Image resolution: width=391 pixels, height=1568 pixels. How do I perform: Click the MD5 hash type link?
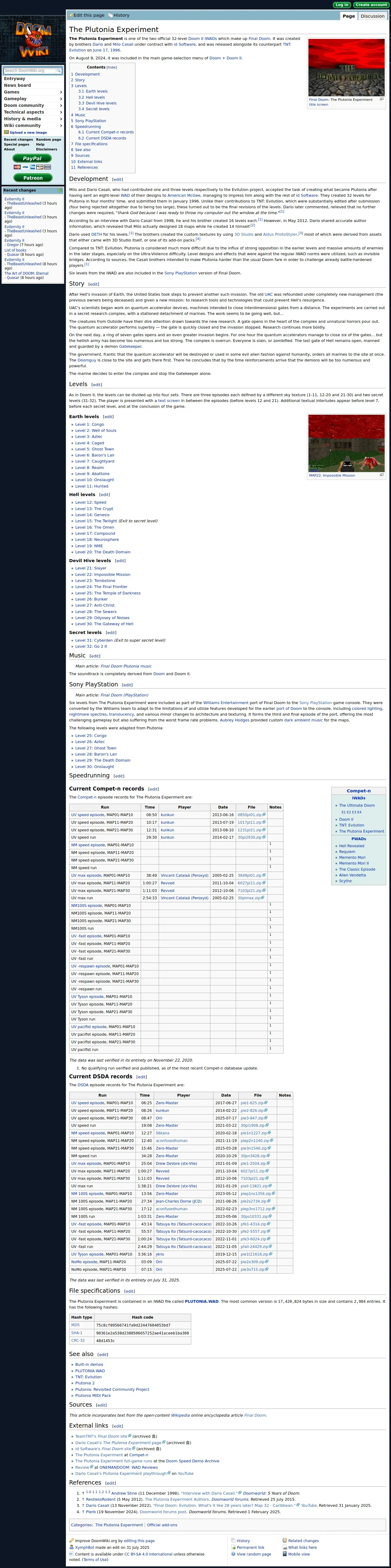click(76, 1325)
